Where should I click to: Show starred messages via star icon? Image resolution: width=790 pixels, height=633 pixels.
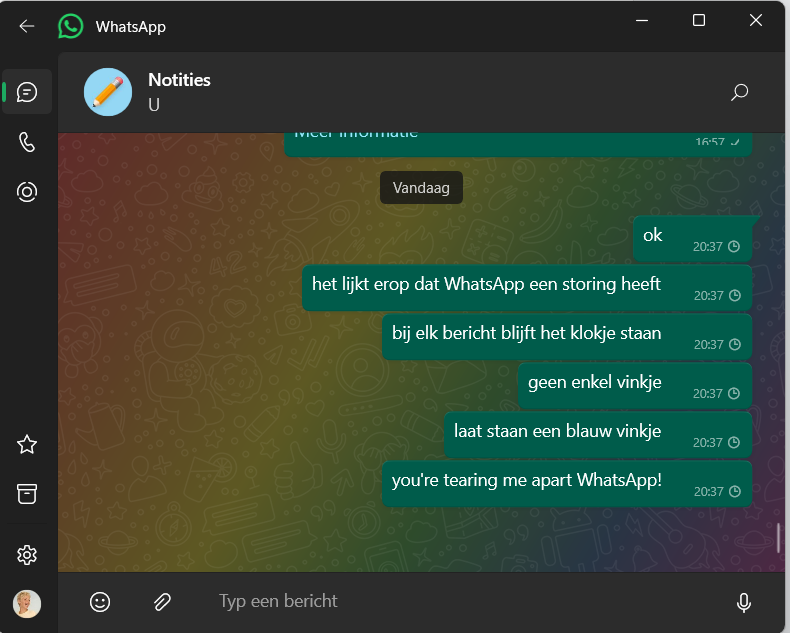[27, 445]
